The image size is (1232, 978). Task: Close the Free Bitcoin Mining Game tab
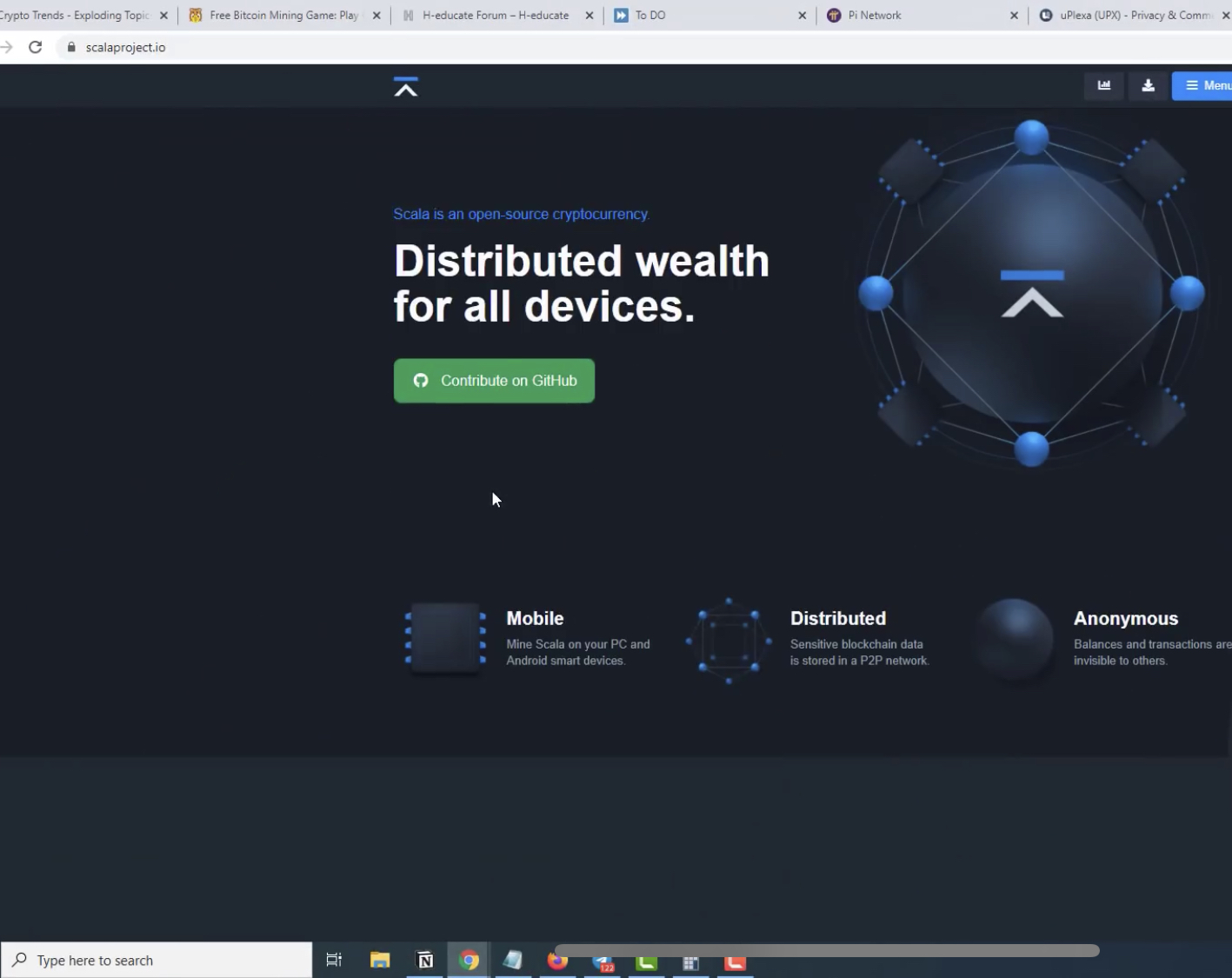pos(376,16)
